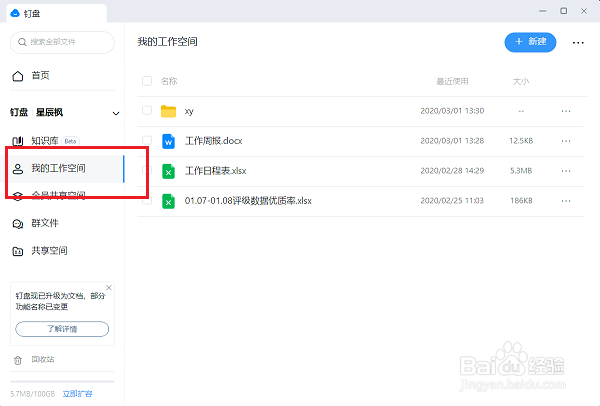Sort by 最近使用 column header

pos(452,81)
